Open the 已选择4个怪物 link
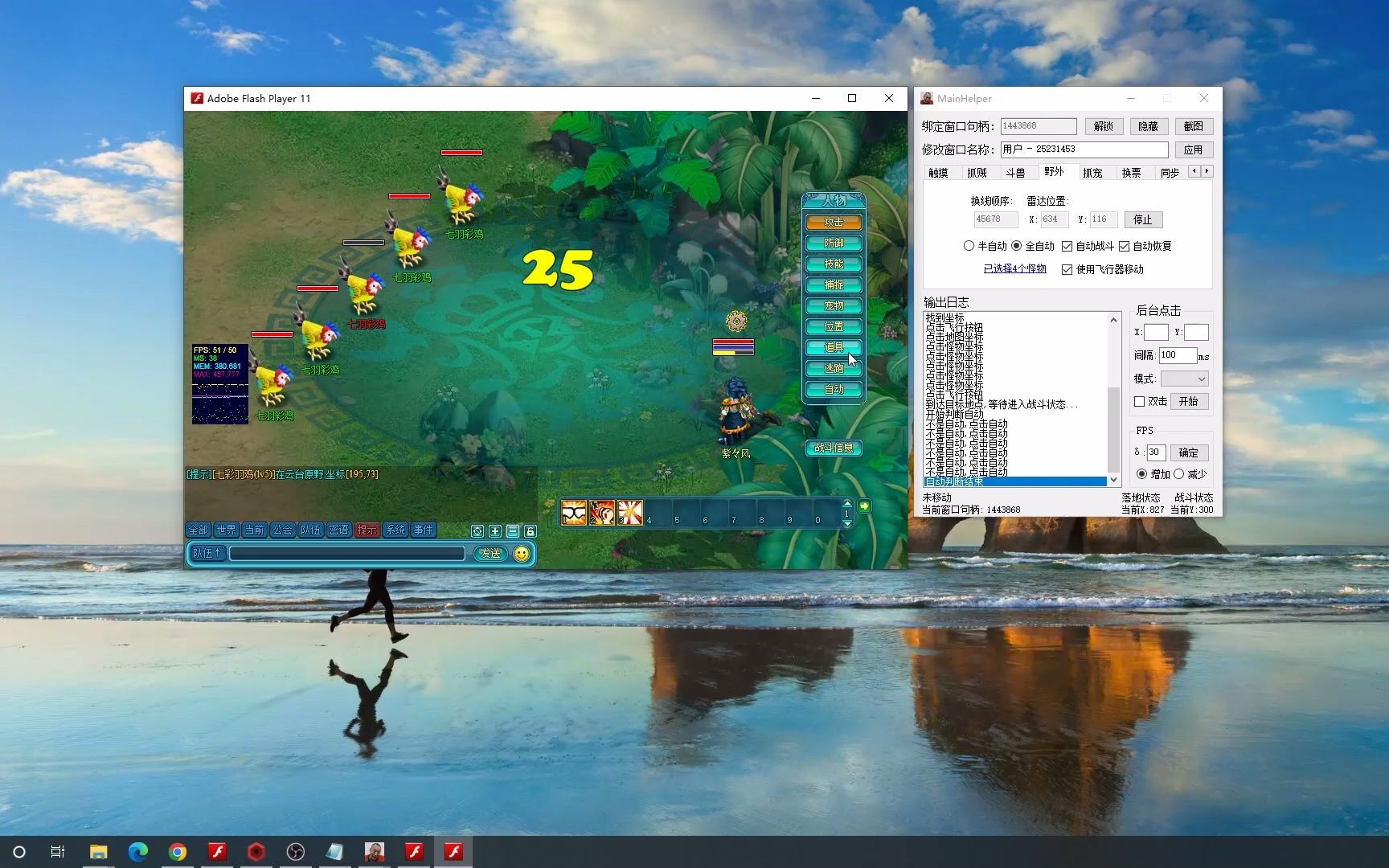 click(1015, 269)
